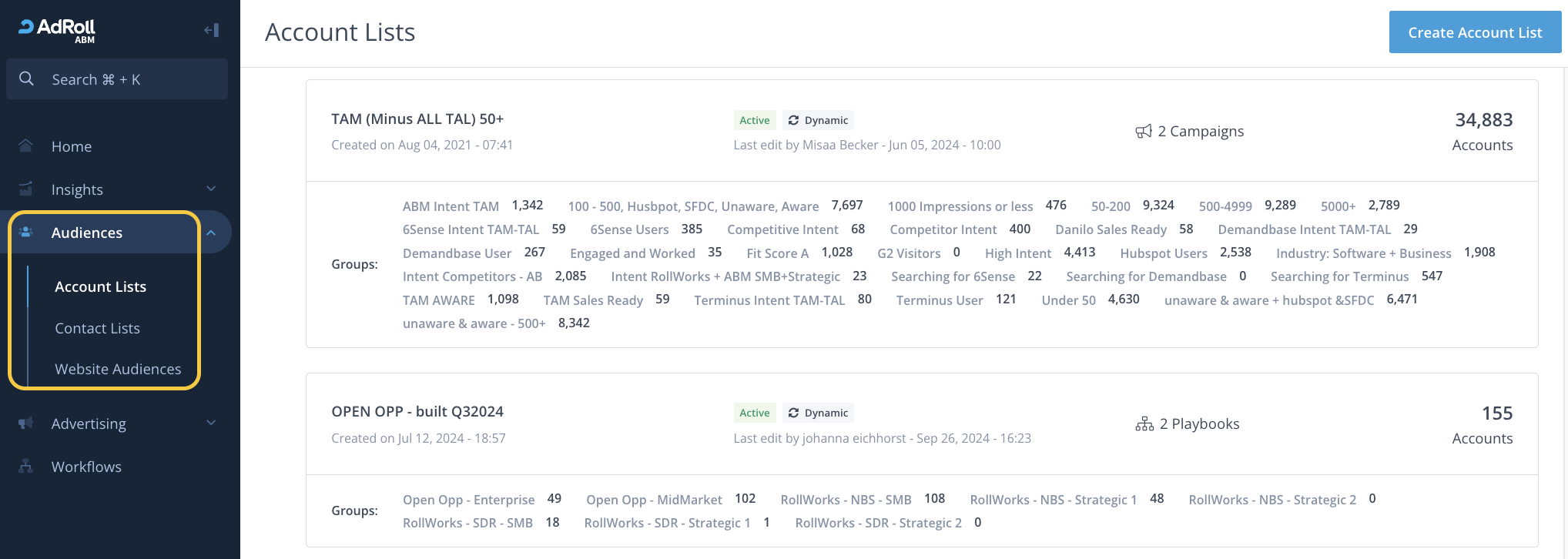Open the ABM Intent TAM group
Viewport: 1568px width, 559px height.
click(x=451, y=206)
